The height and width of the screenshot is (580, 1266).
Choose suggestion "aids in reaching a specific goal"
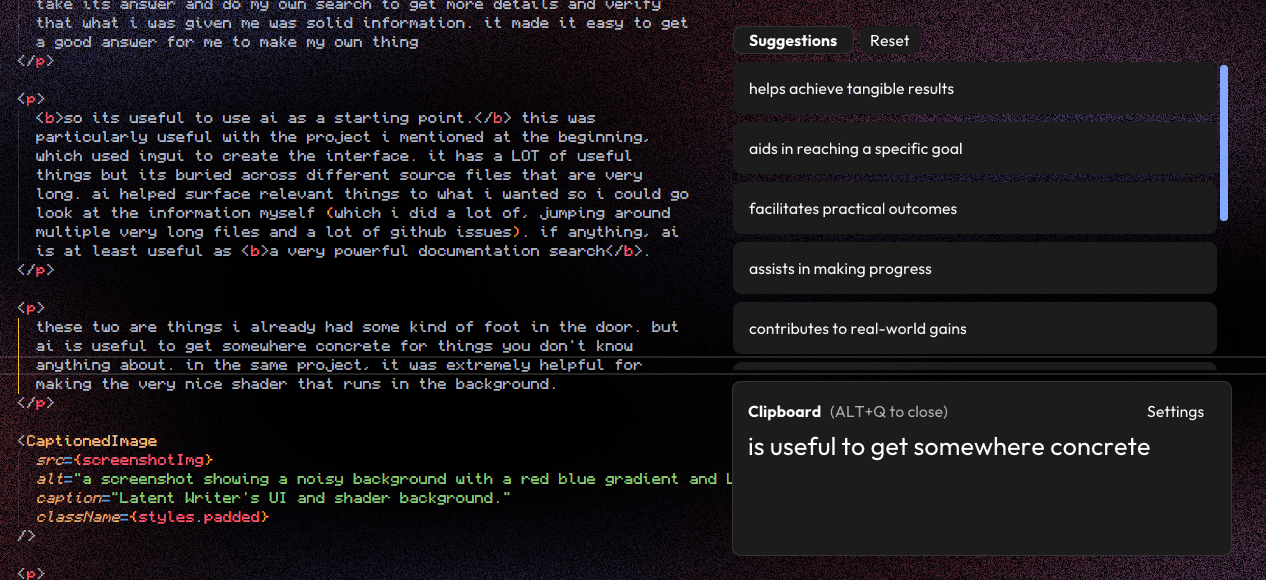coord(975,149)
